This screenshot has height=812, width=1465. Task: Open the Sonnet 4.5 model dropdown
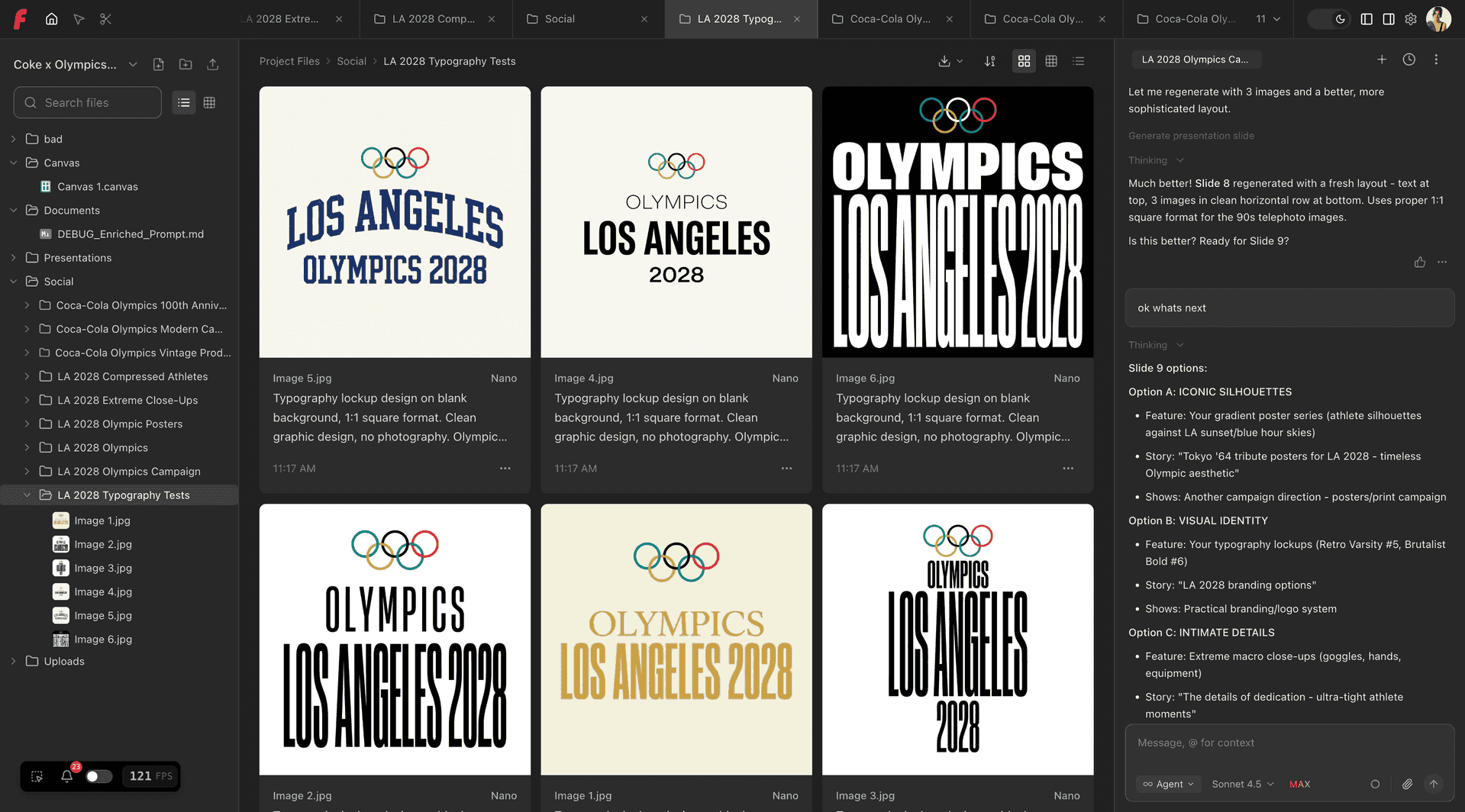click(x=1242, y=784)
